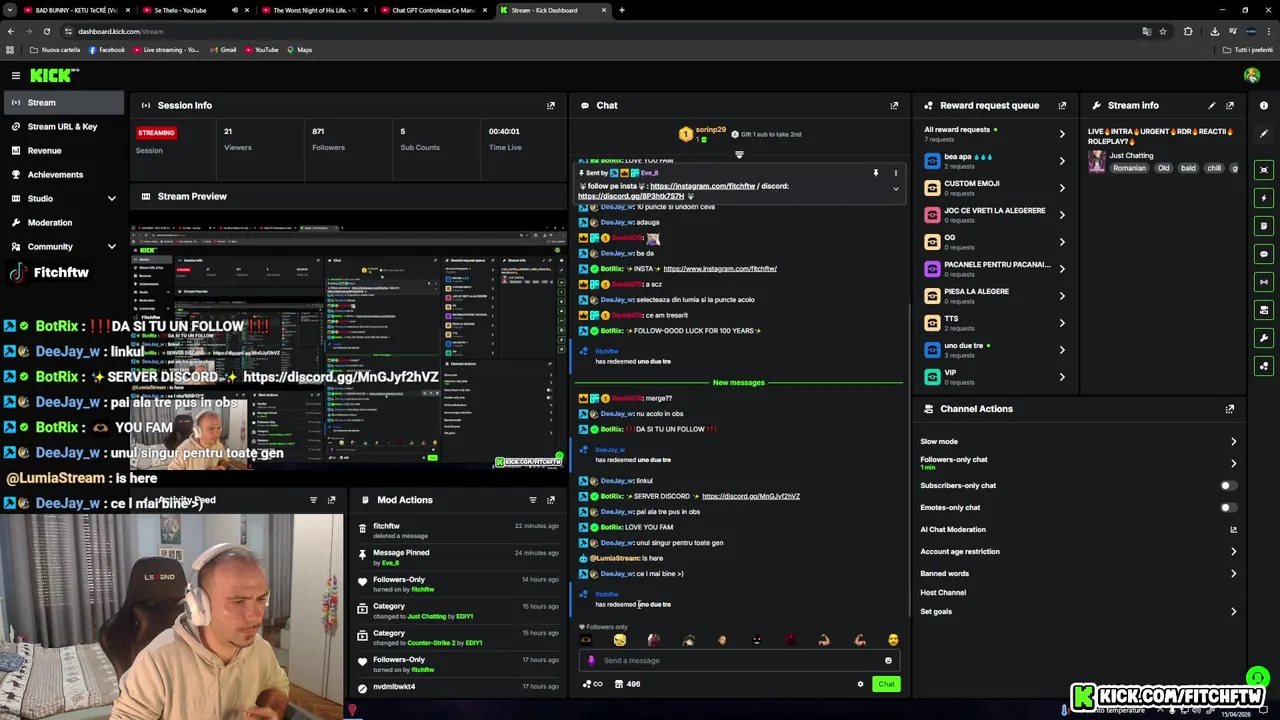Open Stream URL & Key page

click(x=62, y=126)
